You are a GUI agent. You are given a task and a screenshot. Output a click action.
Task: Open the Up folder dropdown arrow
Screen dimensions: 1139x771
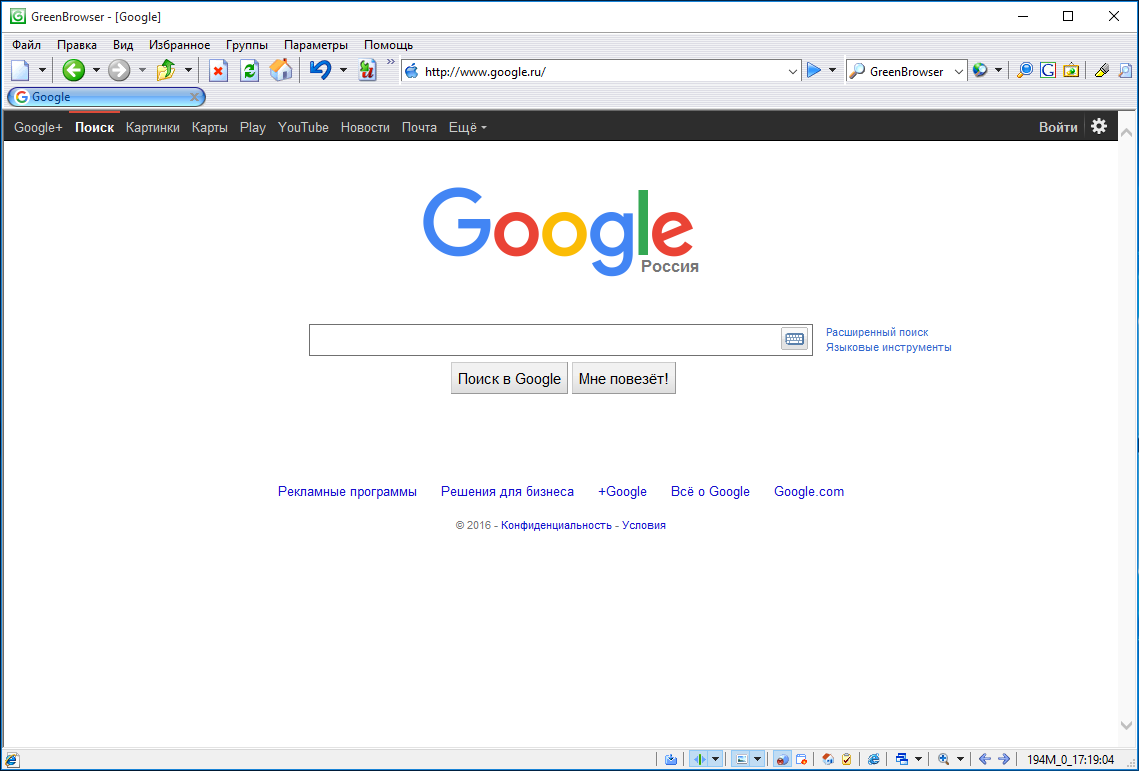point(188,70)
